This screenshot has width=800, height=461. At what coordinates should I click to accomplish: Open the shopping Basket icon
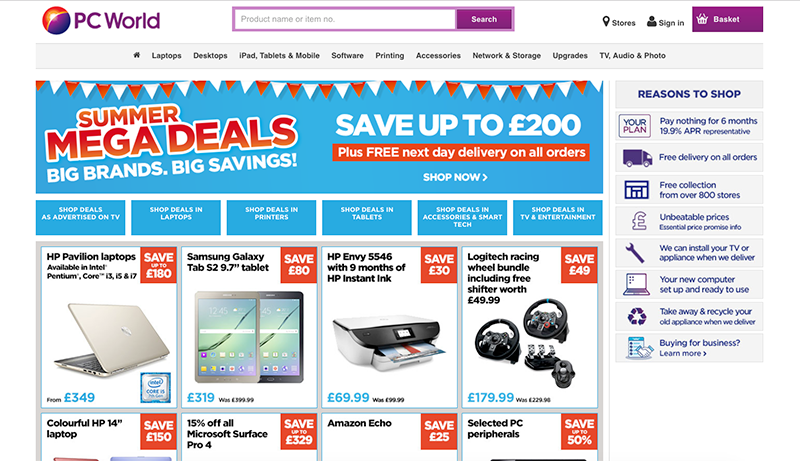click(x=702, y=19)
